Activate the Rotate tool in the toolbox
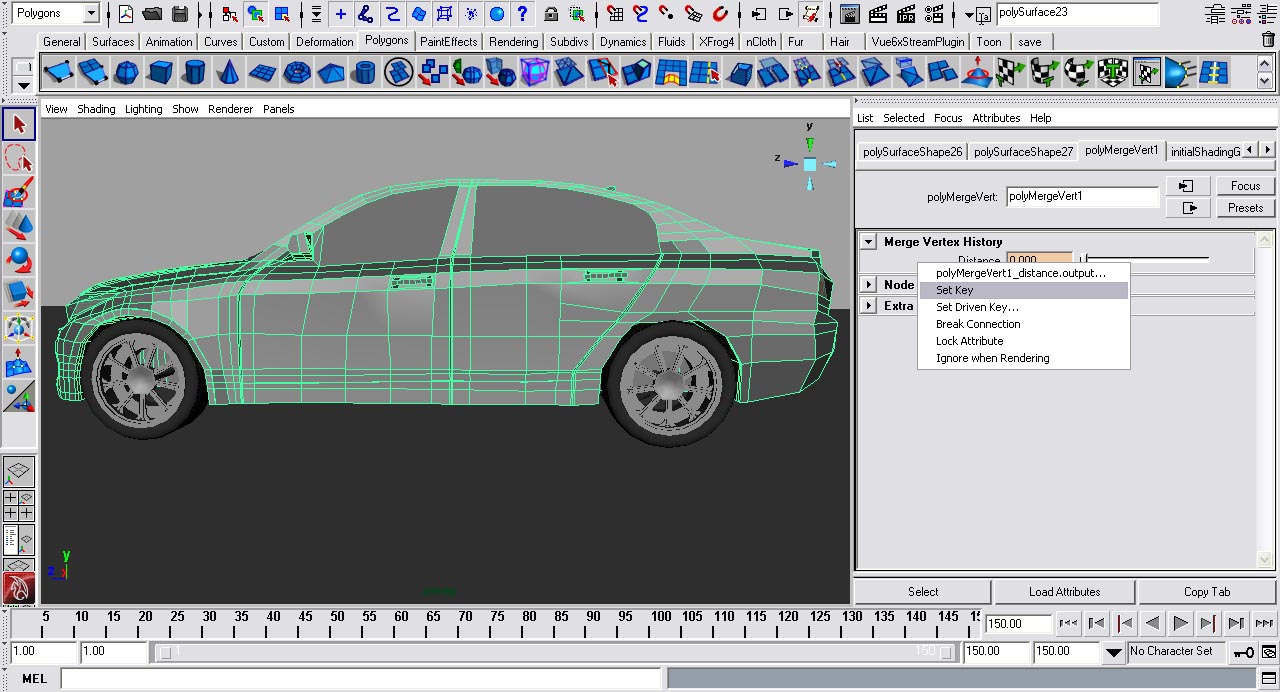Screen dimensions: 1280x692 click(19, 260)
